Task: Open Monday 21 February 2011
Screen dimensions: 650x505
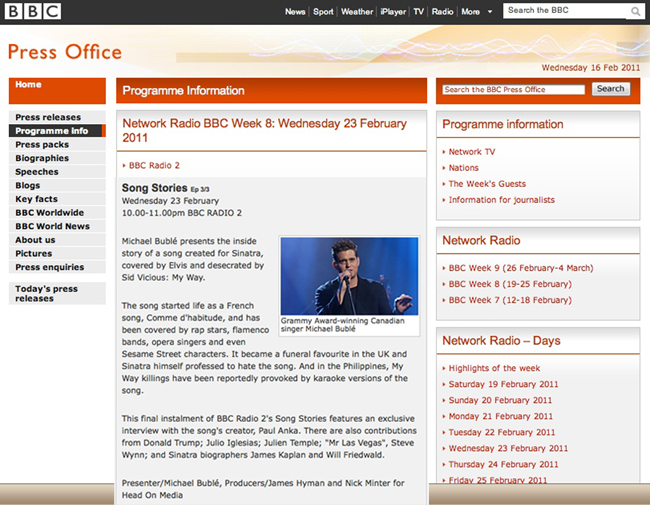Action: point(501,416)
